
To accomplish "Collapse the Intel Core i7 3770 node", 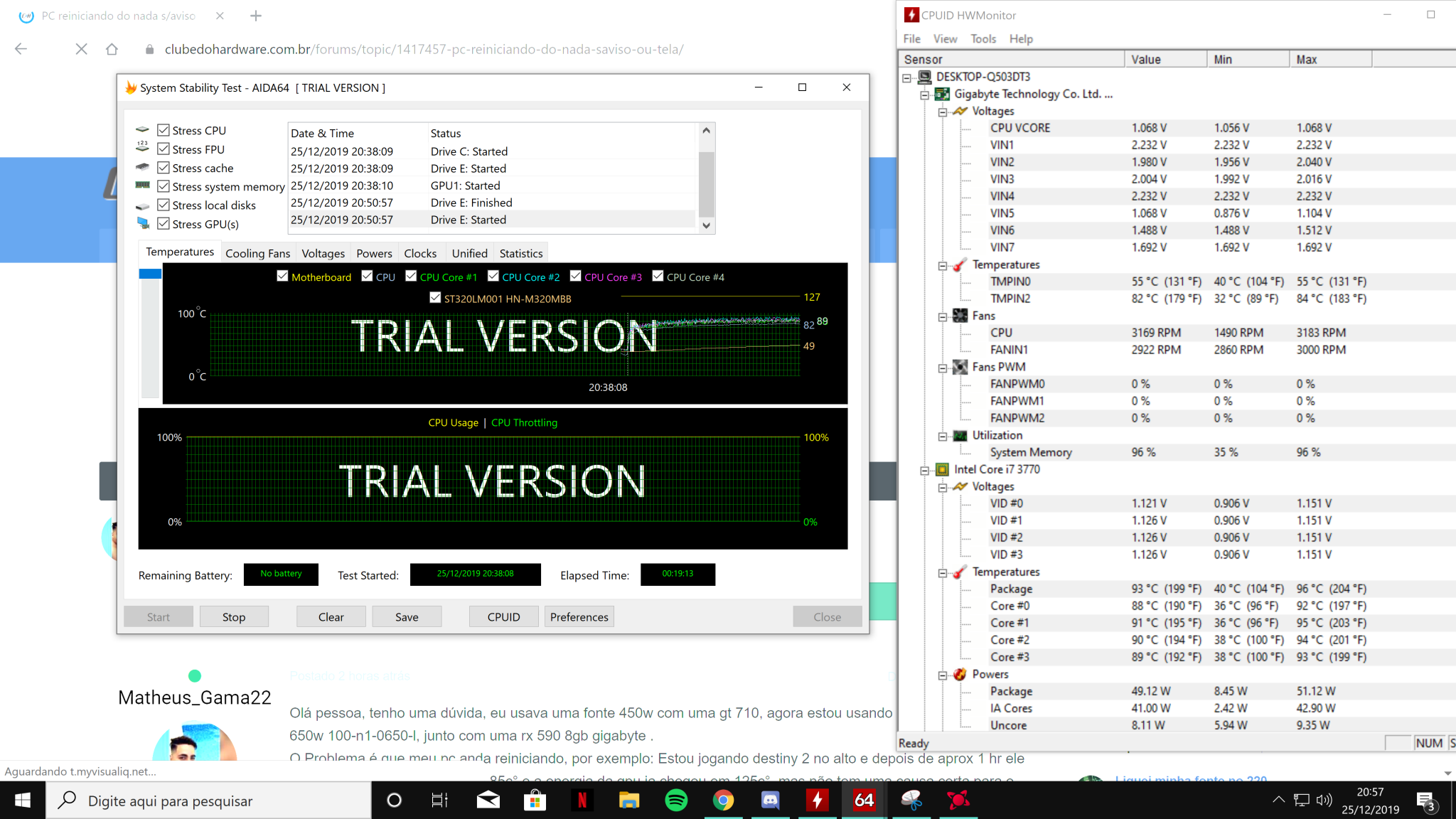I will coord(925,470).
